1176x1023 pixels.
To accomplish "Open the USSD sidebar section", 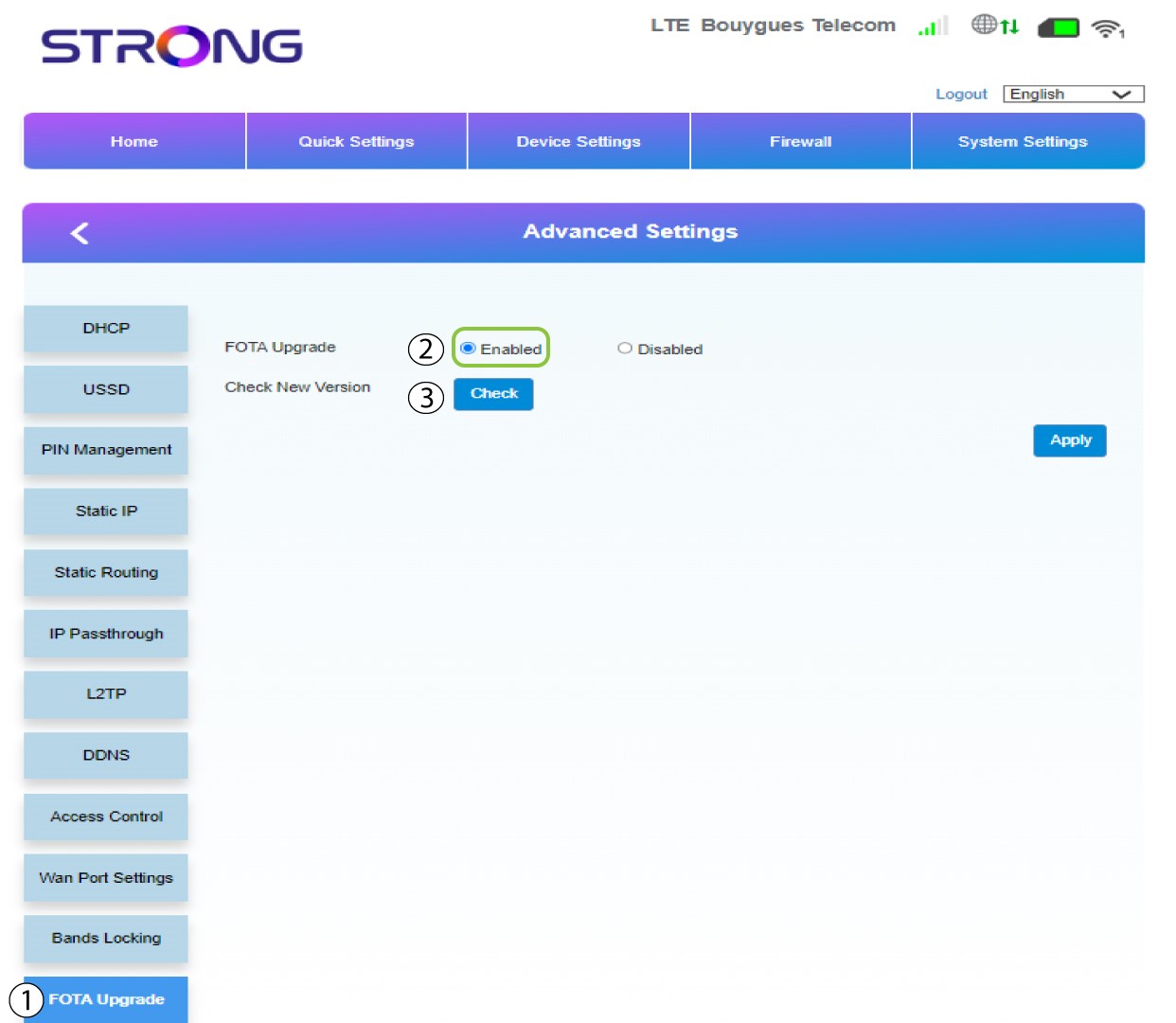I will (106, 389).
